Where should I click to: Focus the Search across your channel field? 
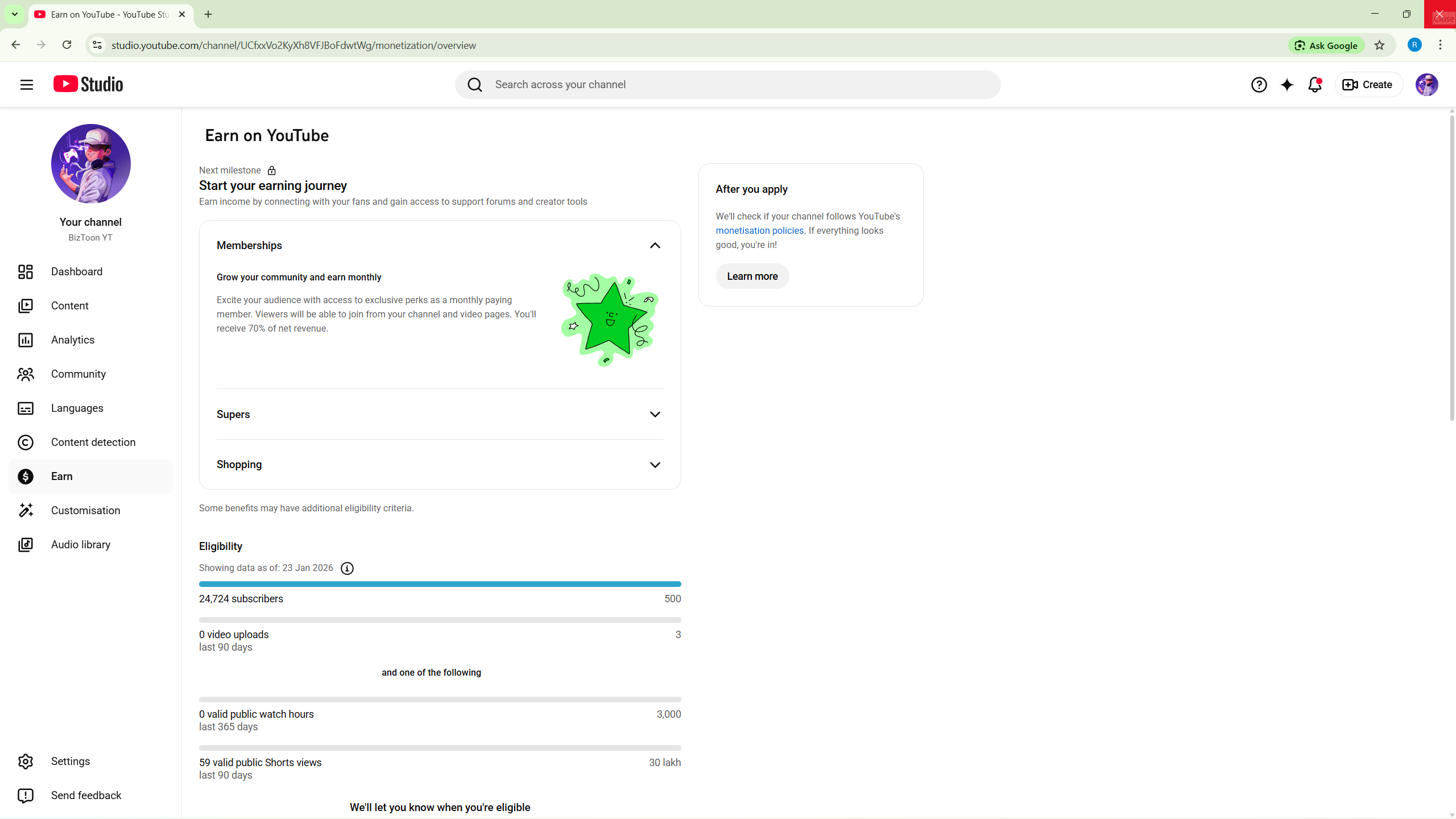tap(739, 85)
